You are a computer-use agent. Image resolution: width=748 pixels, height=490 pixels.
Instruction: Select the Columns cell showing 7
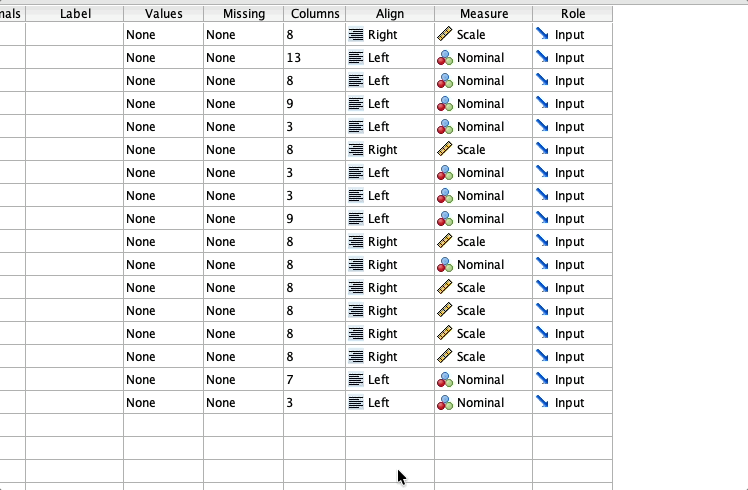pyautogui.click(x=314, y=379)
